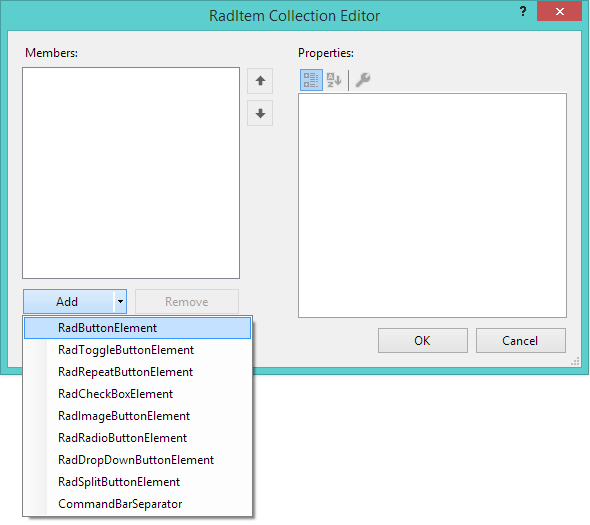Expand the Add button dropdown arrow

(x=120, y=301)
